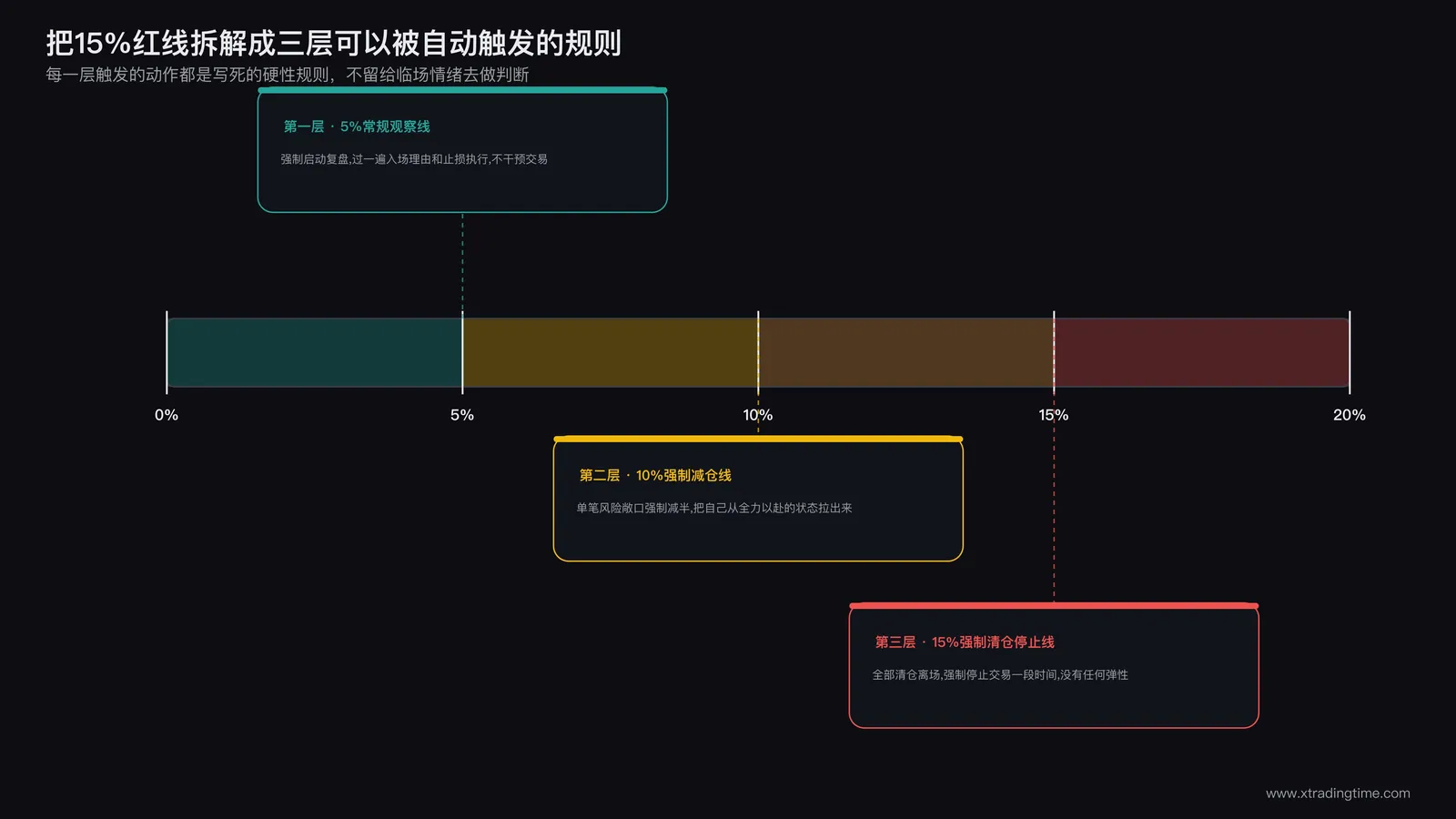Select the red bar segment between 15% and 20%
Viewport: 1456px width, 819px height.
tap(1202, 352)
